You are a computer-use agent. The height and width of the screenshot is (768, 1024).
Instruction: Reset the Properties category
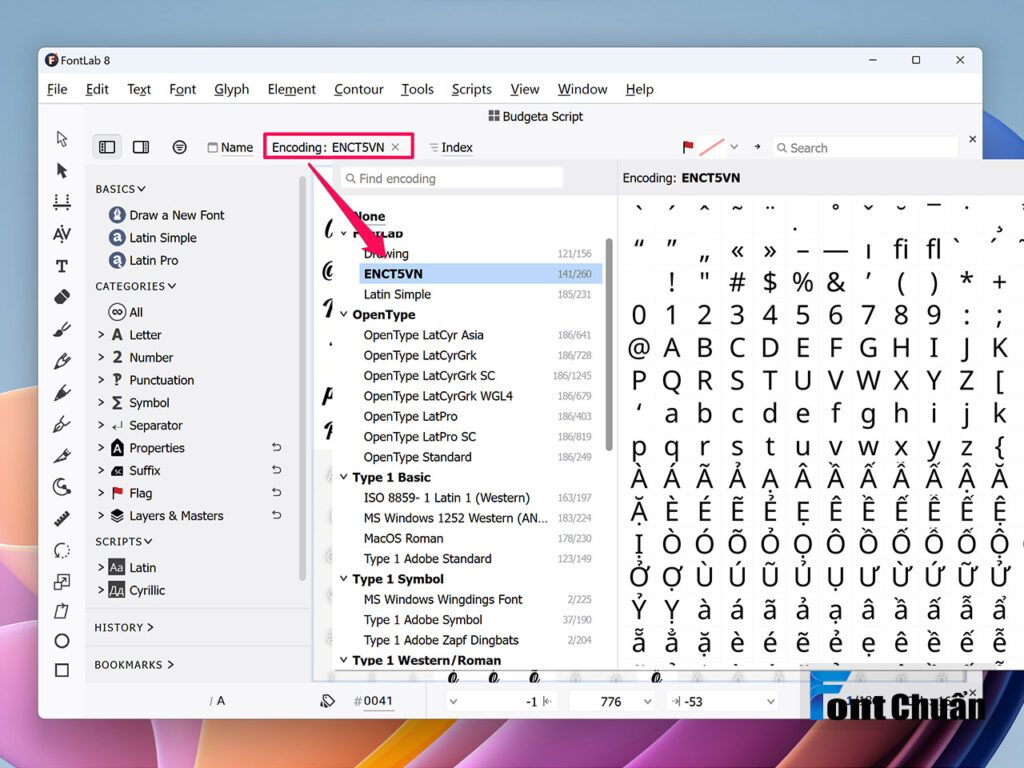[x=277, y=447]
